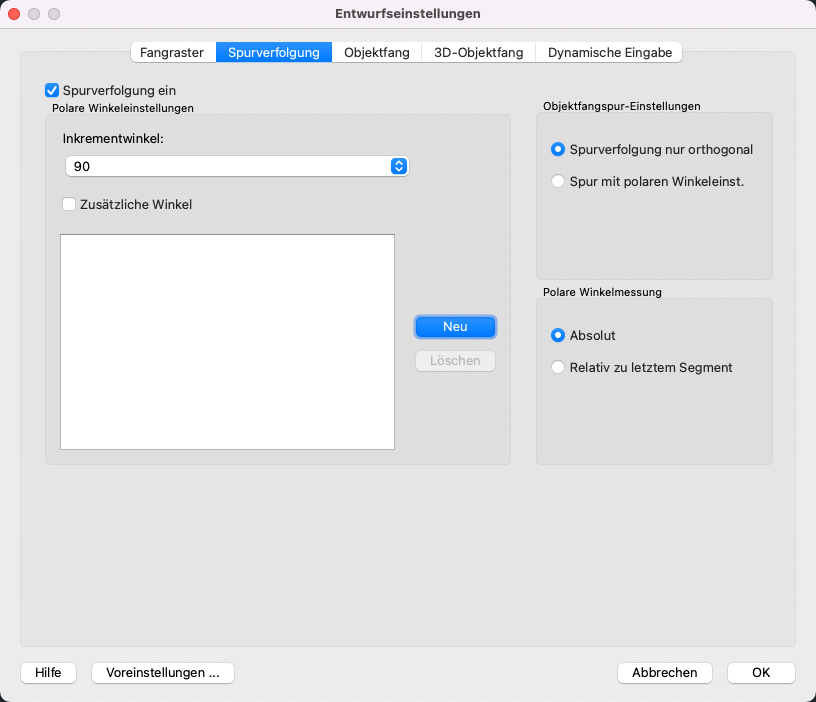Click the Löschen button
This screenshot has height=702, width=816.
point(455,361)
